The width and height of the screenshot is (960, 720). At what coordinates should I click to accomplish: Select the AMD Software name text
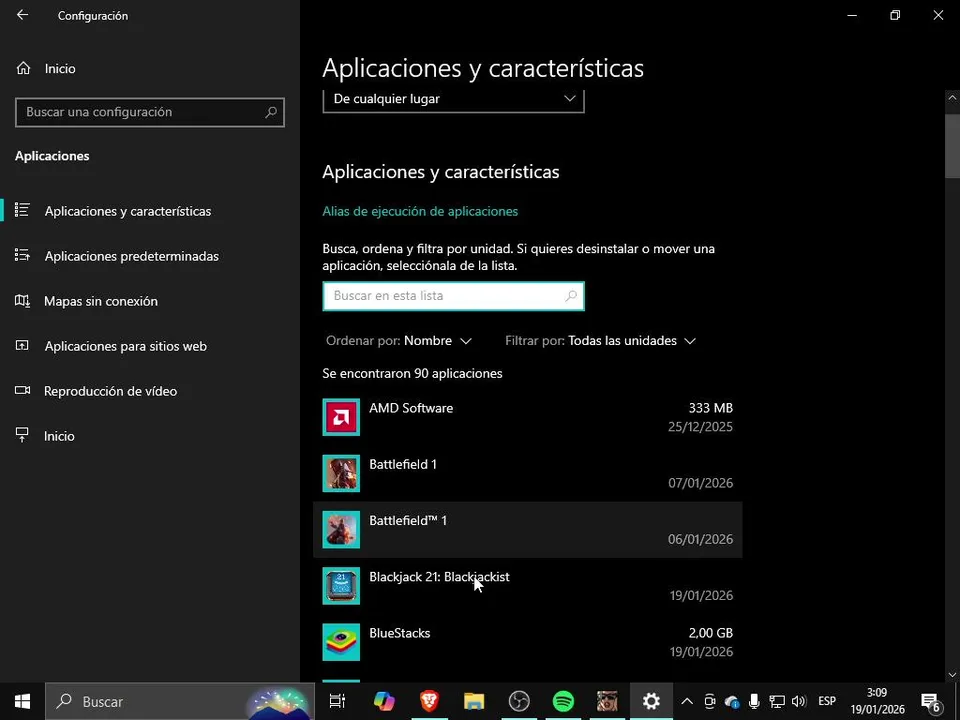(x=411, y=408)
